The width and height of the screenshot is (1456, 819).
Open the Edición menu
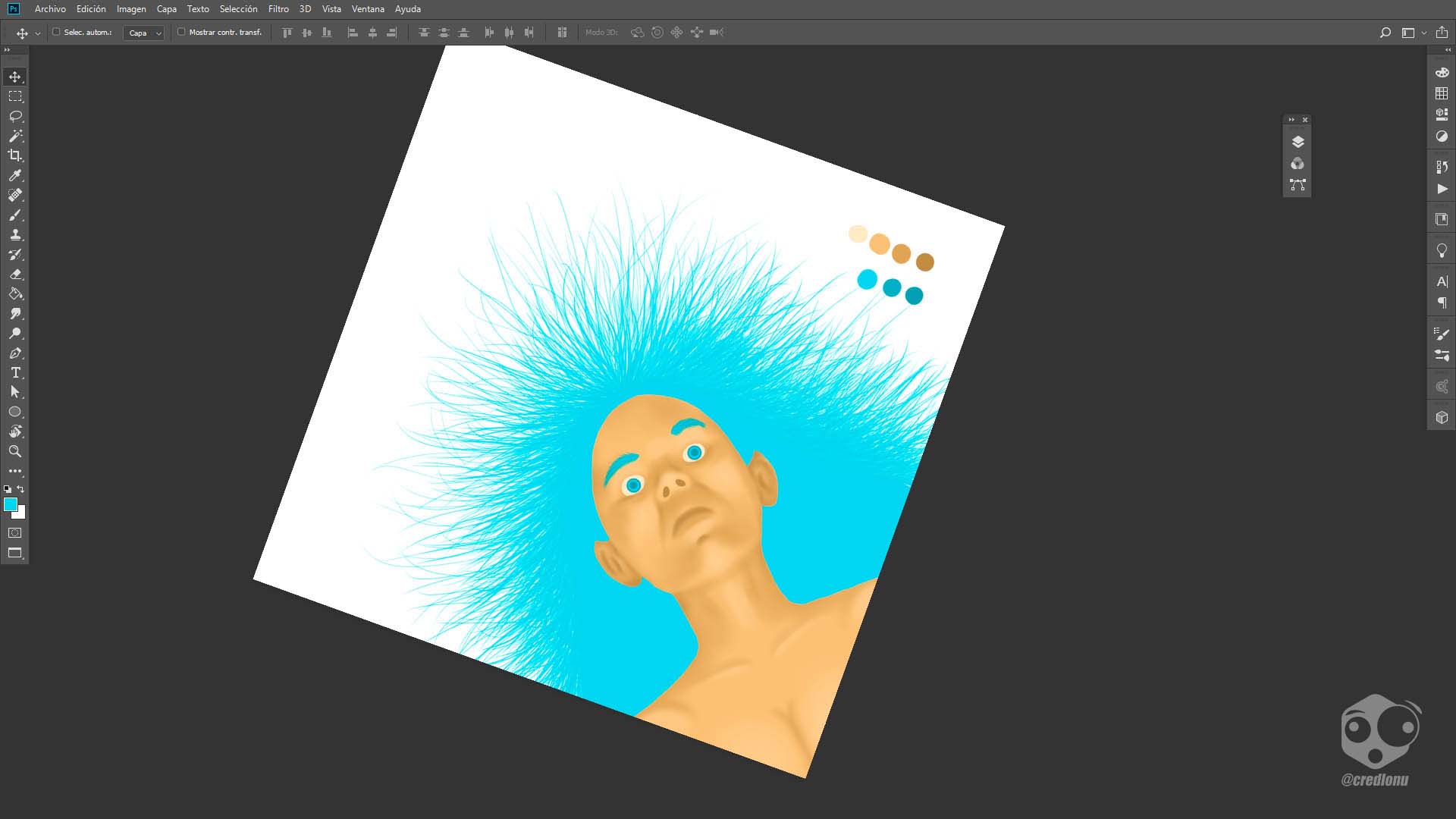(x=91, y=9)
